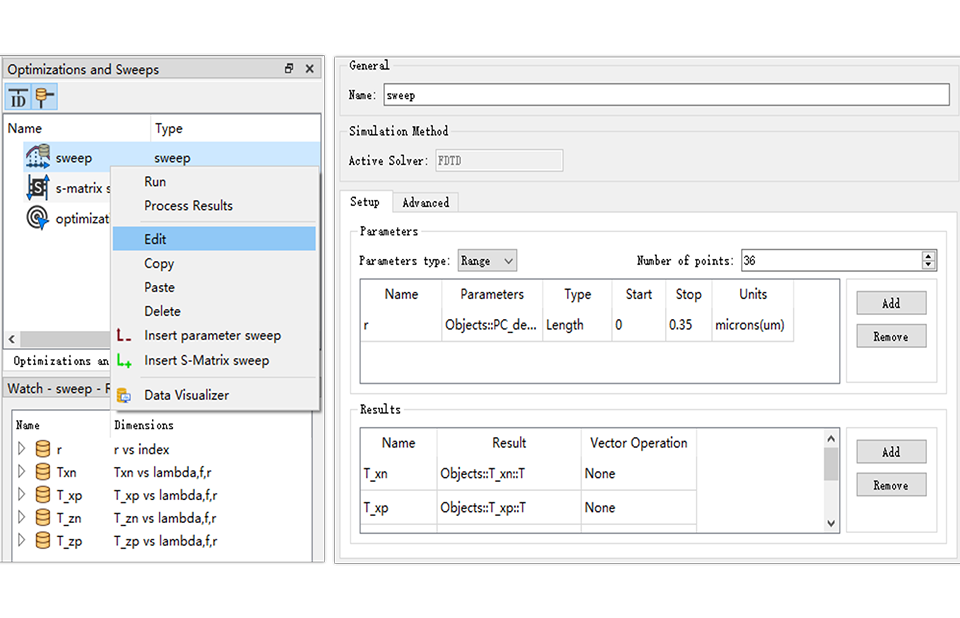Click the sweep tool icon next to ID
The width and height of the screenshot is (960, 618).
[45, 97]
